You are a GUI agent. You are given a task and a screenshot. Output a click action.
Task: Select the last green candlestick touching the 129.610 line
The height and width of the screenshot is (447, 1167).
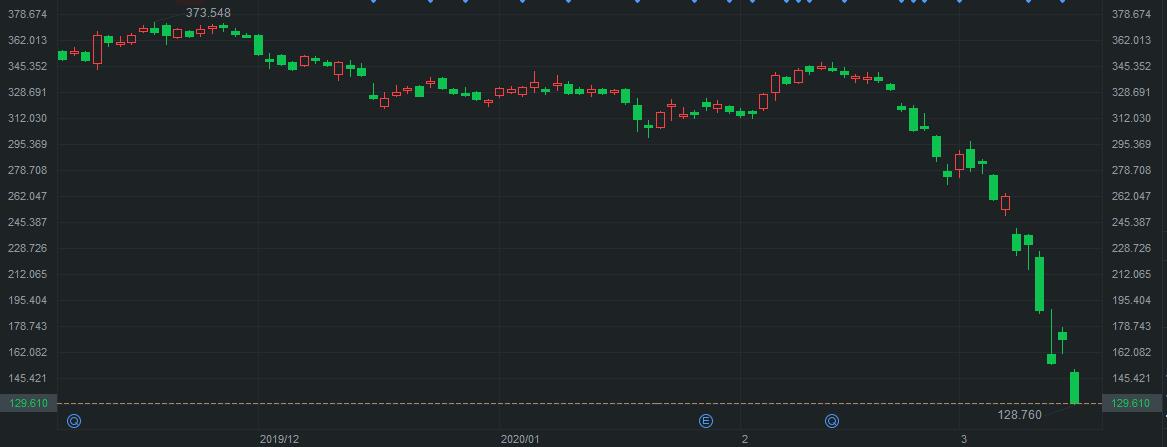click(1075, 387)
